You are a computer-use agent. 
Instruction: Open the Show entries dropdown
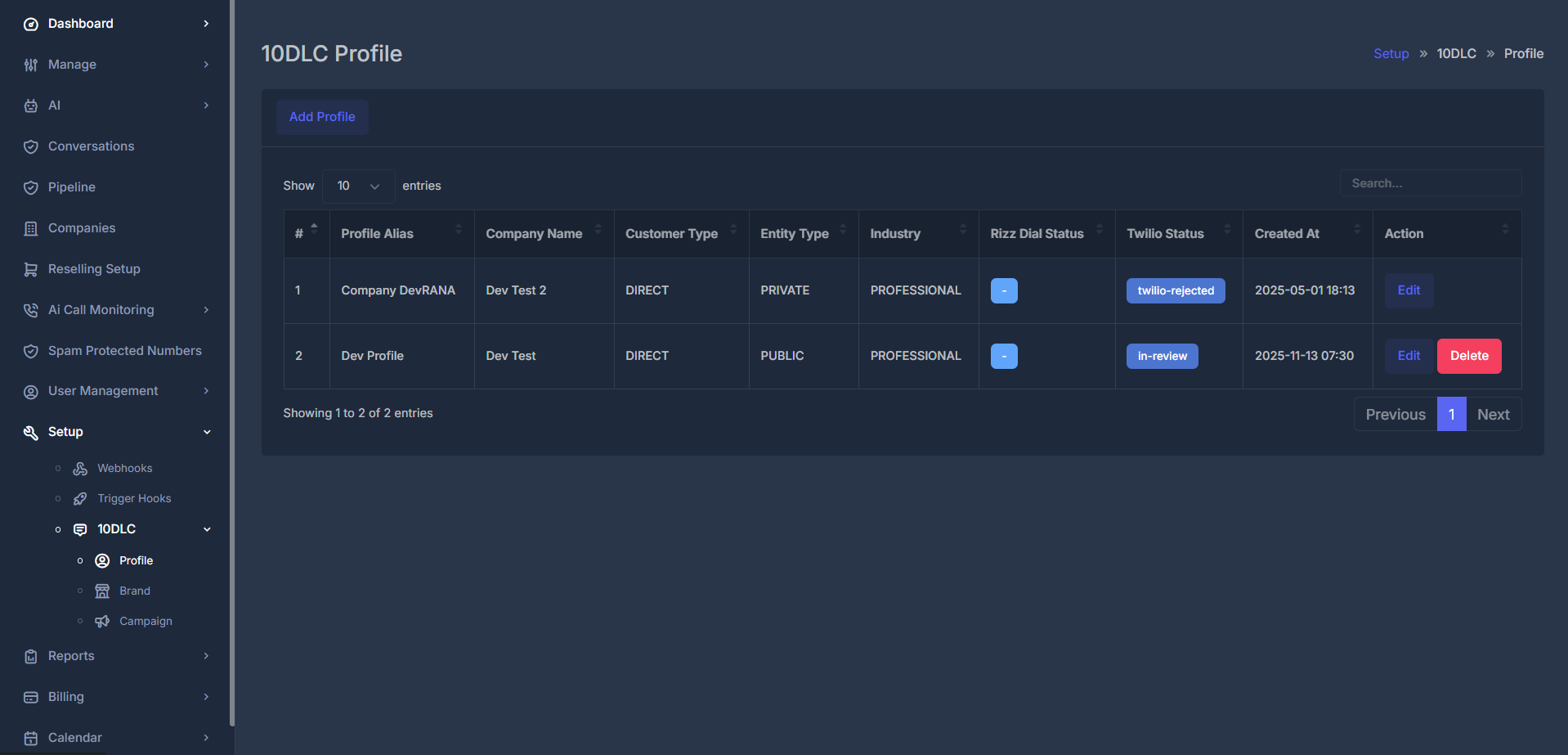pos(357,186)
